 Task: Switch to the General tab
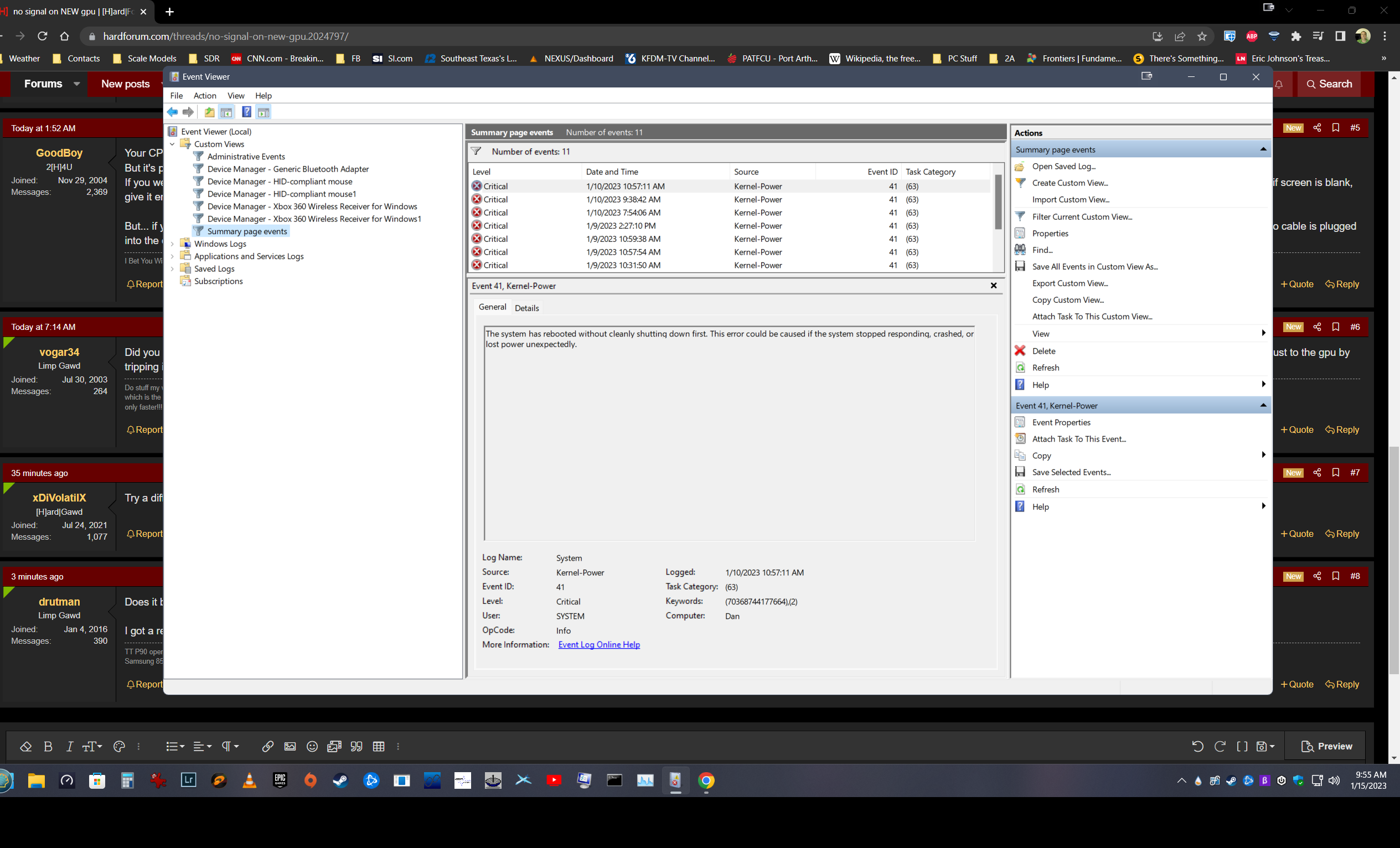492,307
